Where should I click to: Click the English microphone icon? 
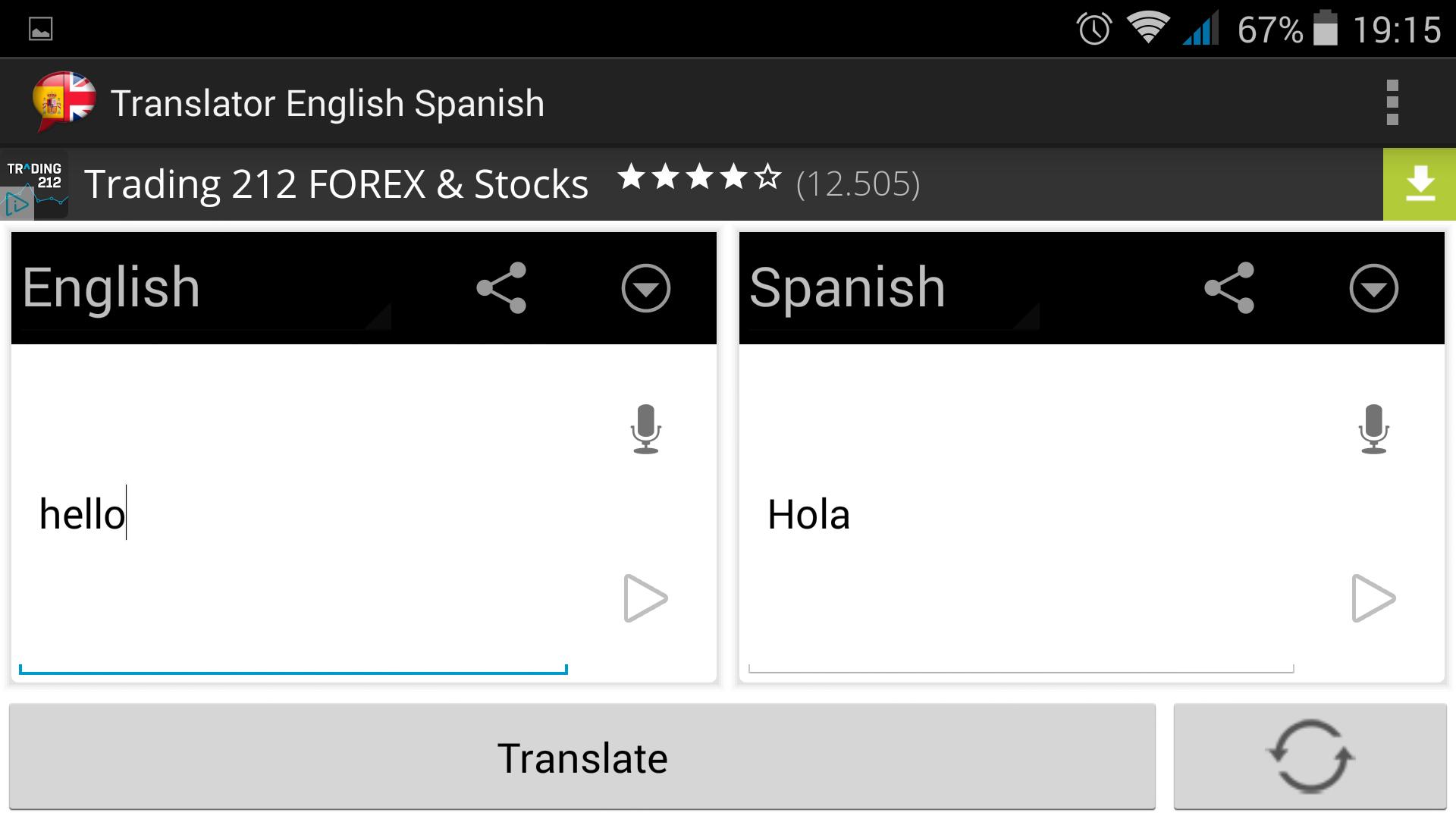[x=646, y=431]
